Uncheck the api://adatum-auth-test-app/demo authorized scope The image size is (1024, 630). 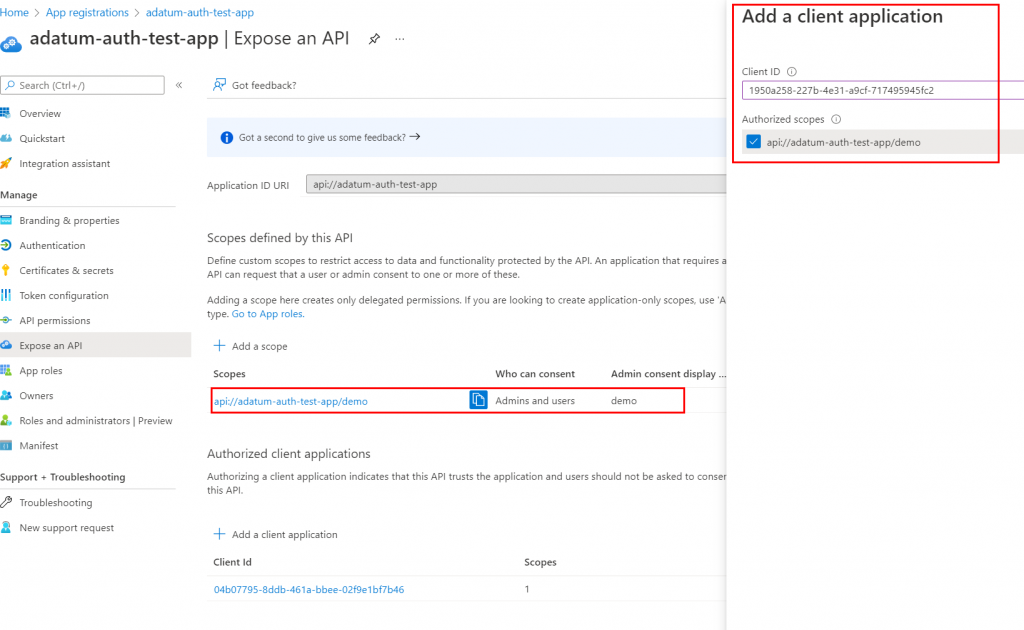[x=754, y=142]
